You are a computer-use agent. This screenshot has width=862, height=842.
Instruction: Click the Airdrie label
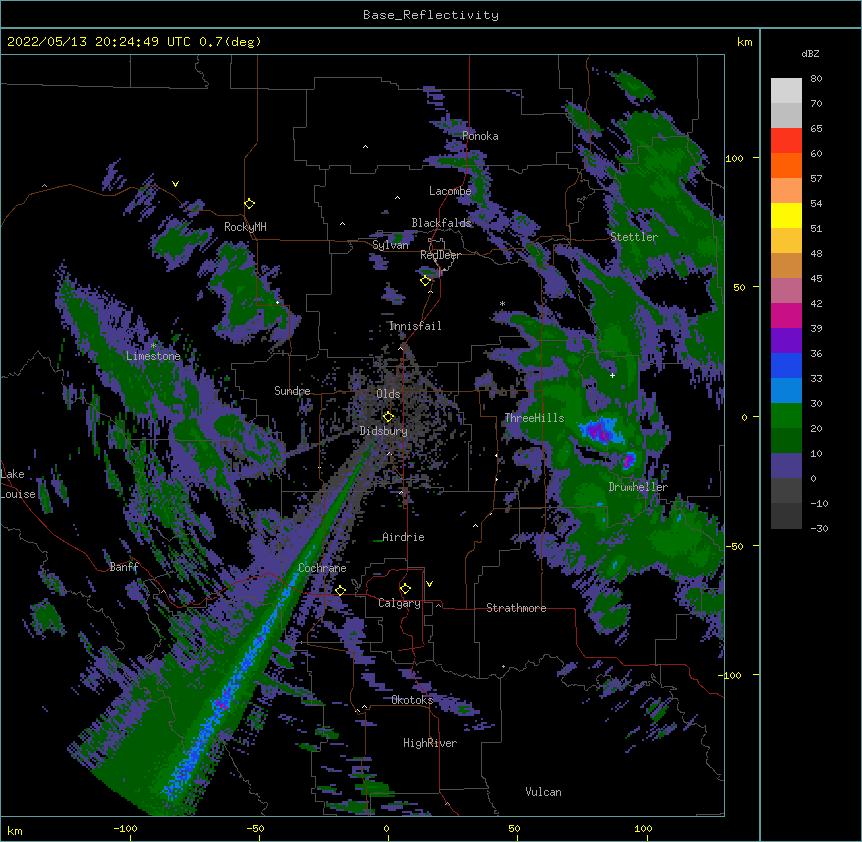pos(403,537)
